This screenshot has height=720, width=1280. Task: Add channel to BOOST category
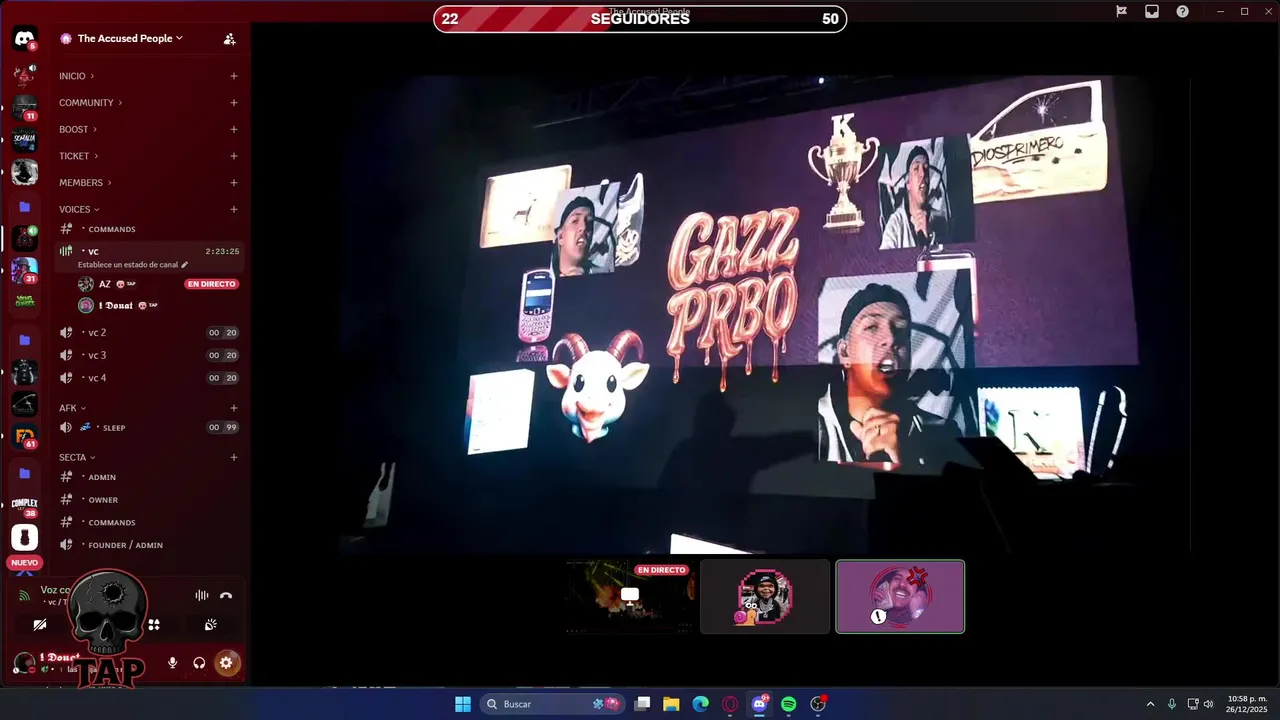(234, 130)
